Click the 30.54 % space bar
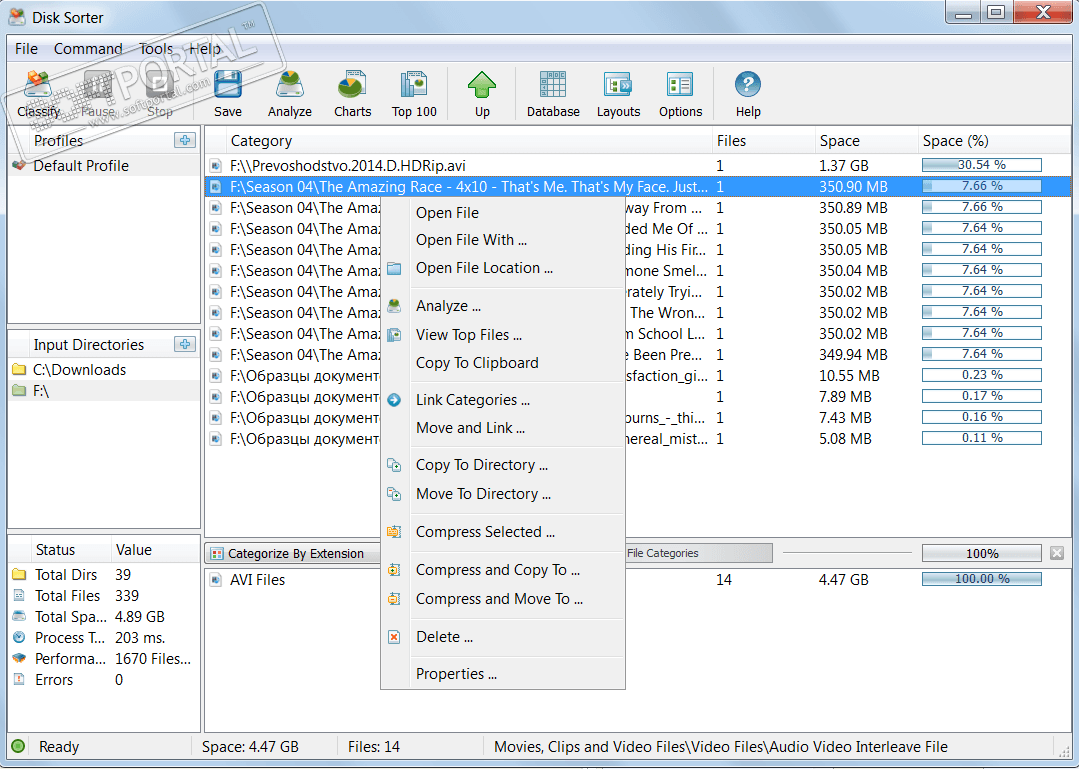This screenshot has width=1079, height=769. [x=981, y=165]
